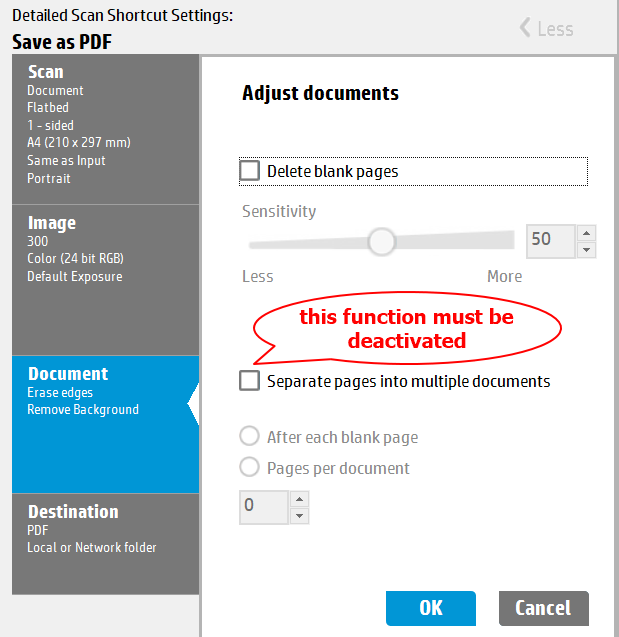Click the Sensitivity slider handle
This screenshot has height=637, width=619.
tap(381, 241)
